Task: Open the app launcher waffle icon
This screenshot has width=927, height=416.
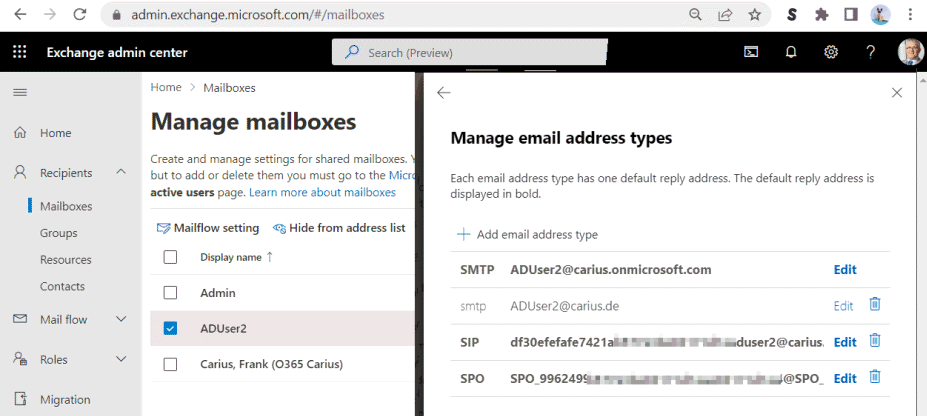Action: (x=20, y=52)
